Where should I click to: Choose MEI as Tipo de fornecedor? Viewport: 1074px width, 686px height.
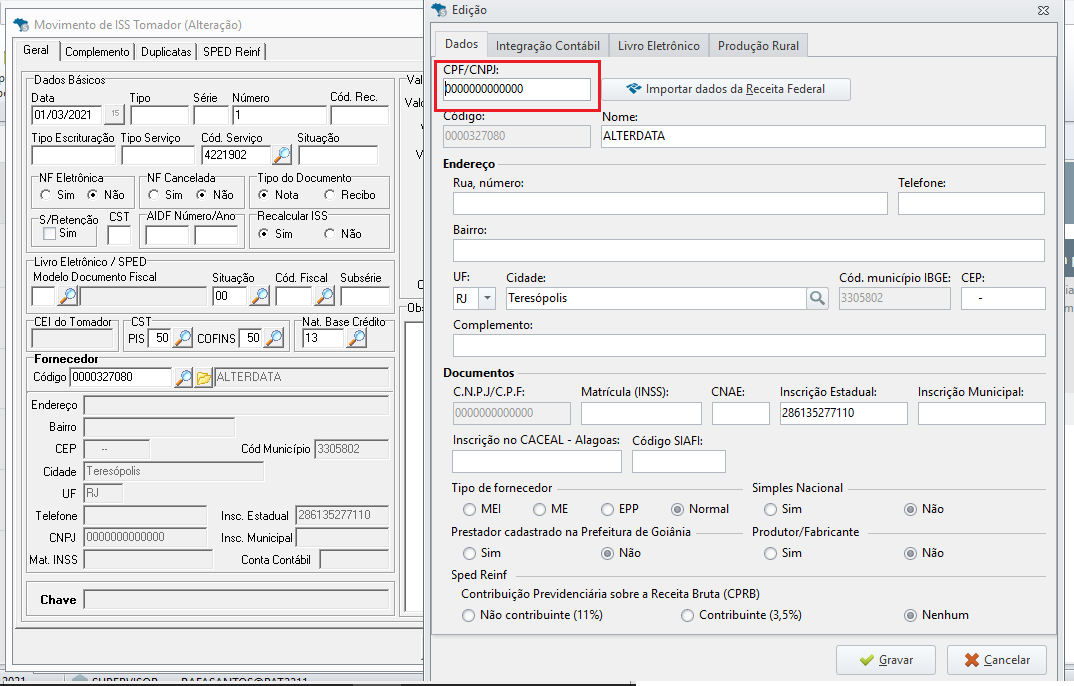tap(469, 509)
